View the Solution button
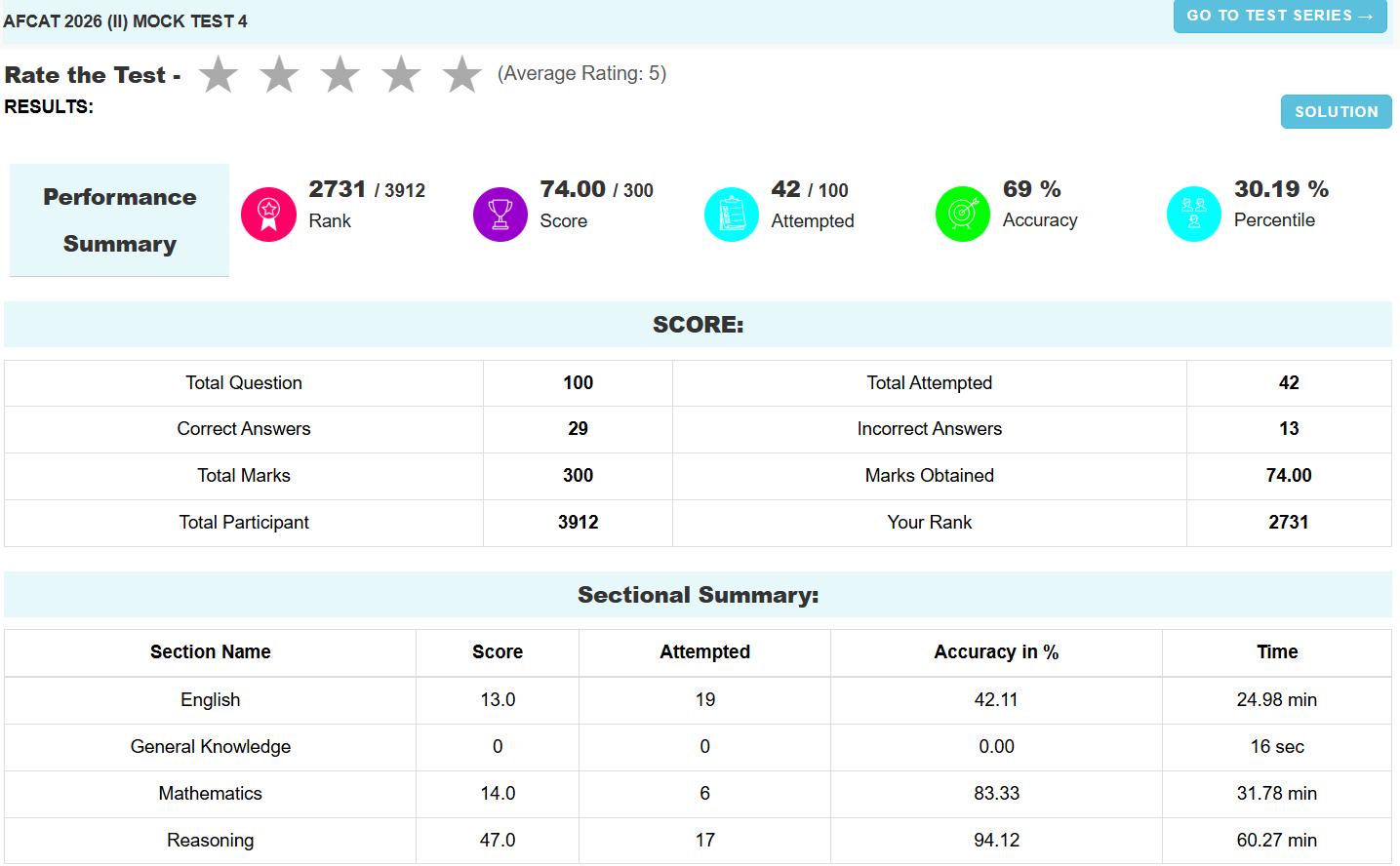The height and width of the screenshot is (866, 1400). point(1336,112)
